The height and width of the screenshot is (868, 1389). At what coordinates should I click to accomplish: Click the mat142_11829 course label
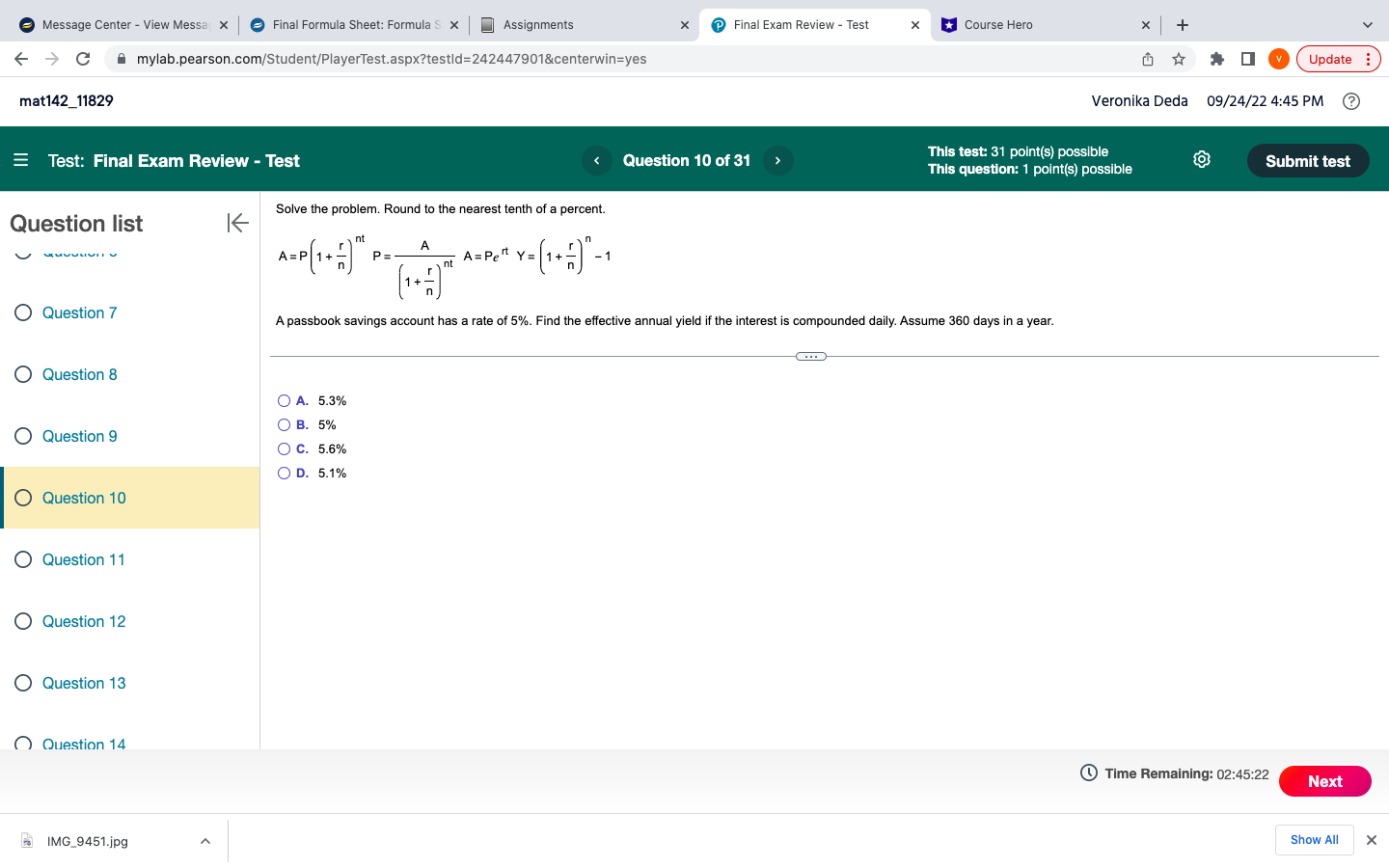click(x=67, y=101)
